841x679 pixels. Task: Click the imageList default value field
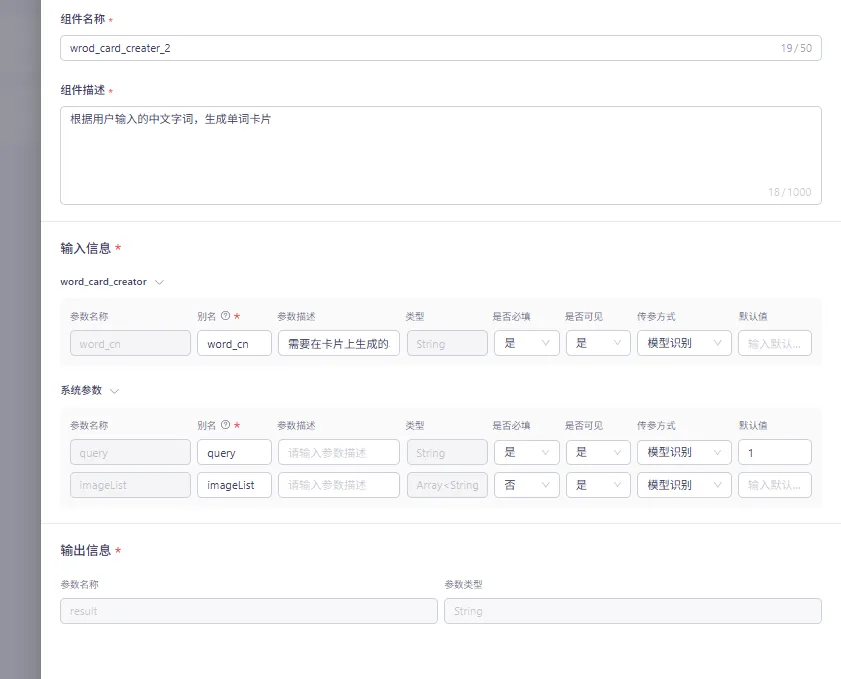pos(775,485)
